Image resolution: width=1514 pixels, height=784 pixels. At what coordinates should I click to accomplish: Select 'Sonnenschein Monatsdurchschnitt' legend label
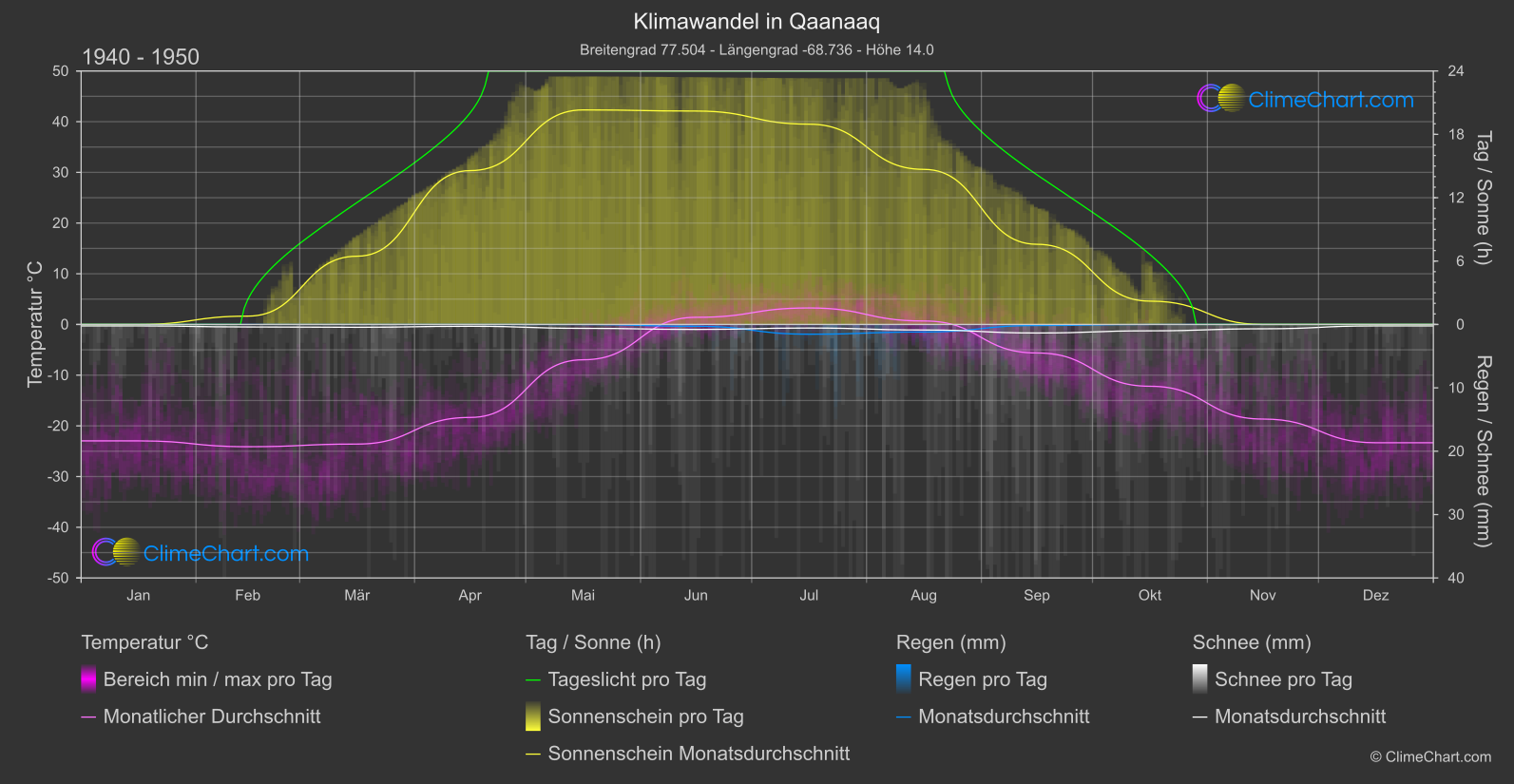tap(700, 754)
